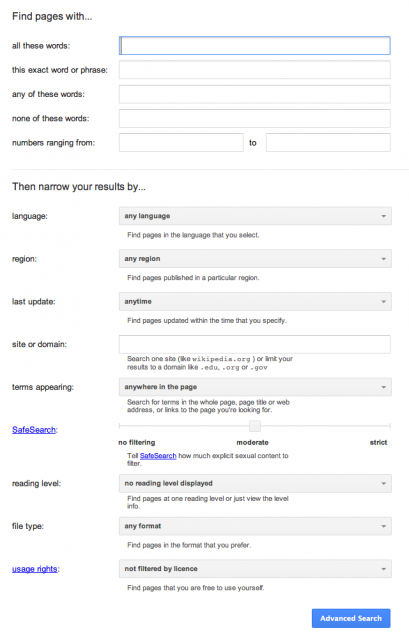Click the 'Find pages that you are free to use yourself.' hint

pos(196,588)
